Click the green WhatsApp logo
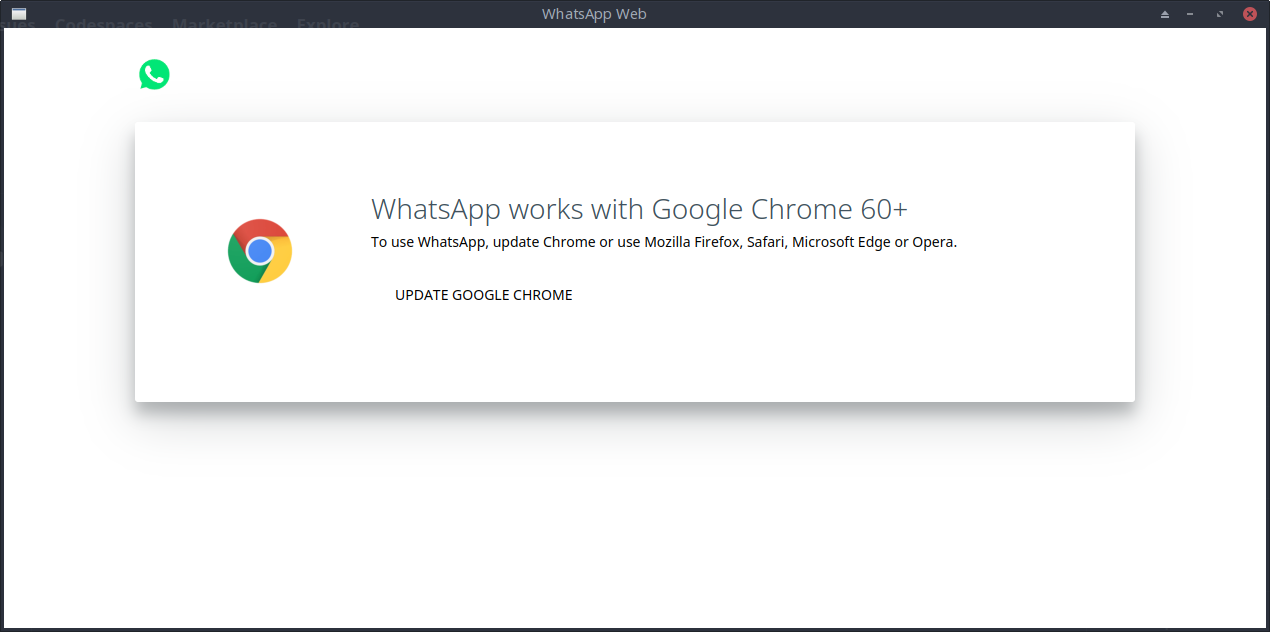The height and width of the screenshot is (632, 1270). [154, 75]
